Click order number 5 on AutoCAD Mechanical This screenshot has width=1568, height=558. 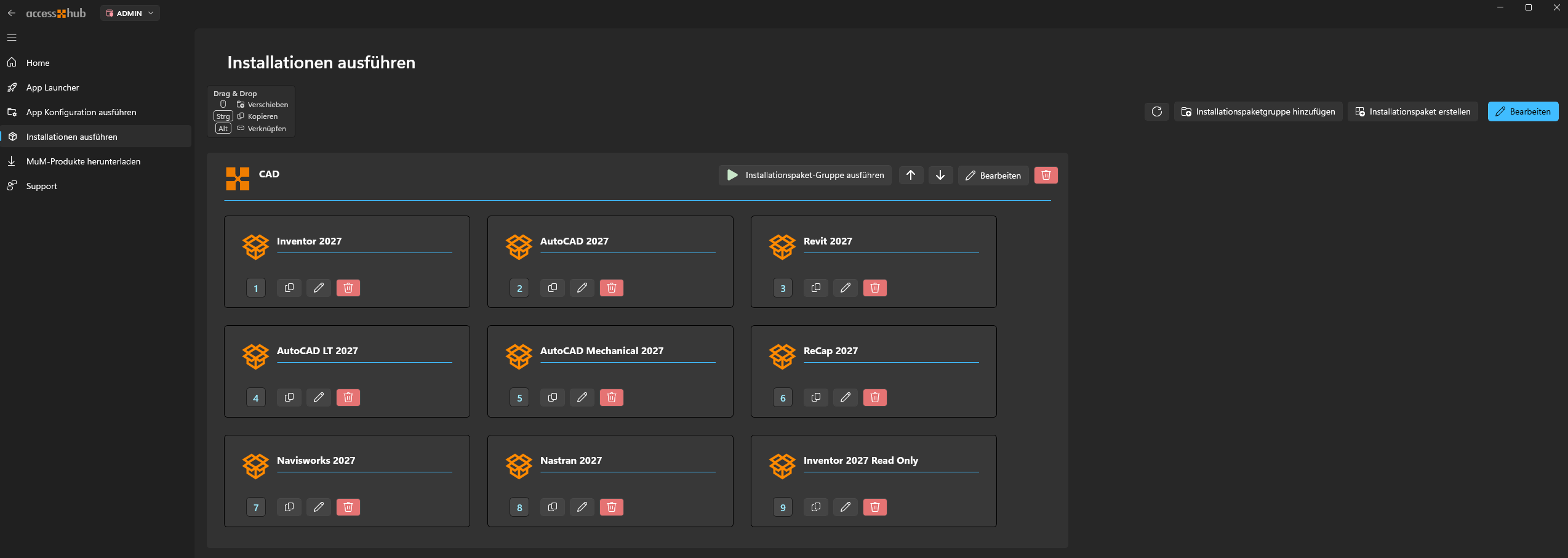point(519,398)
